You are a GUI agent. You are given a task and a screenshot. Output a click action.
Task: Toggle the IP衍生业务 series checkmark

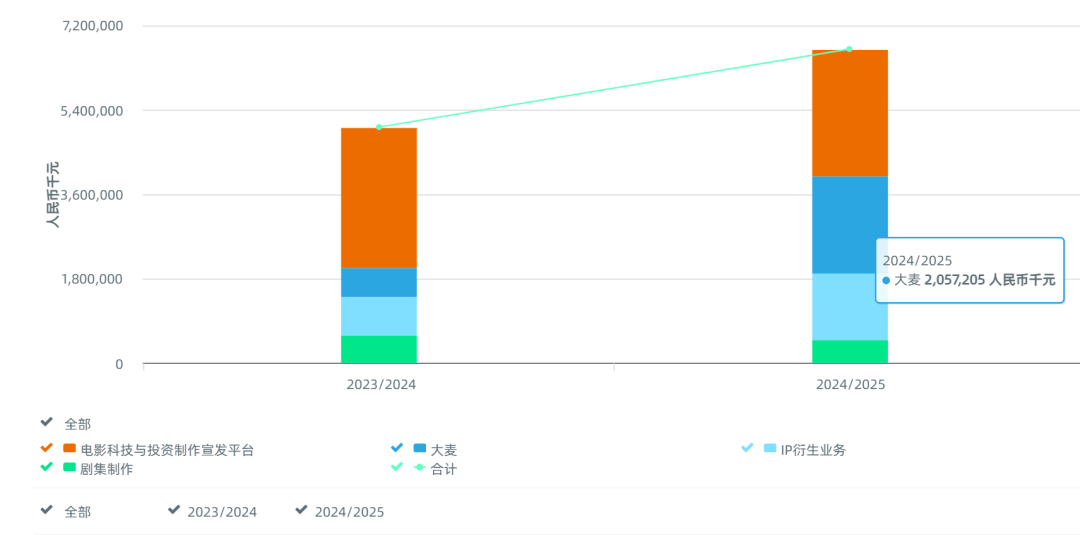point(747,449)
